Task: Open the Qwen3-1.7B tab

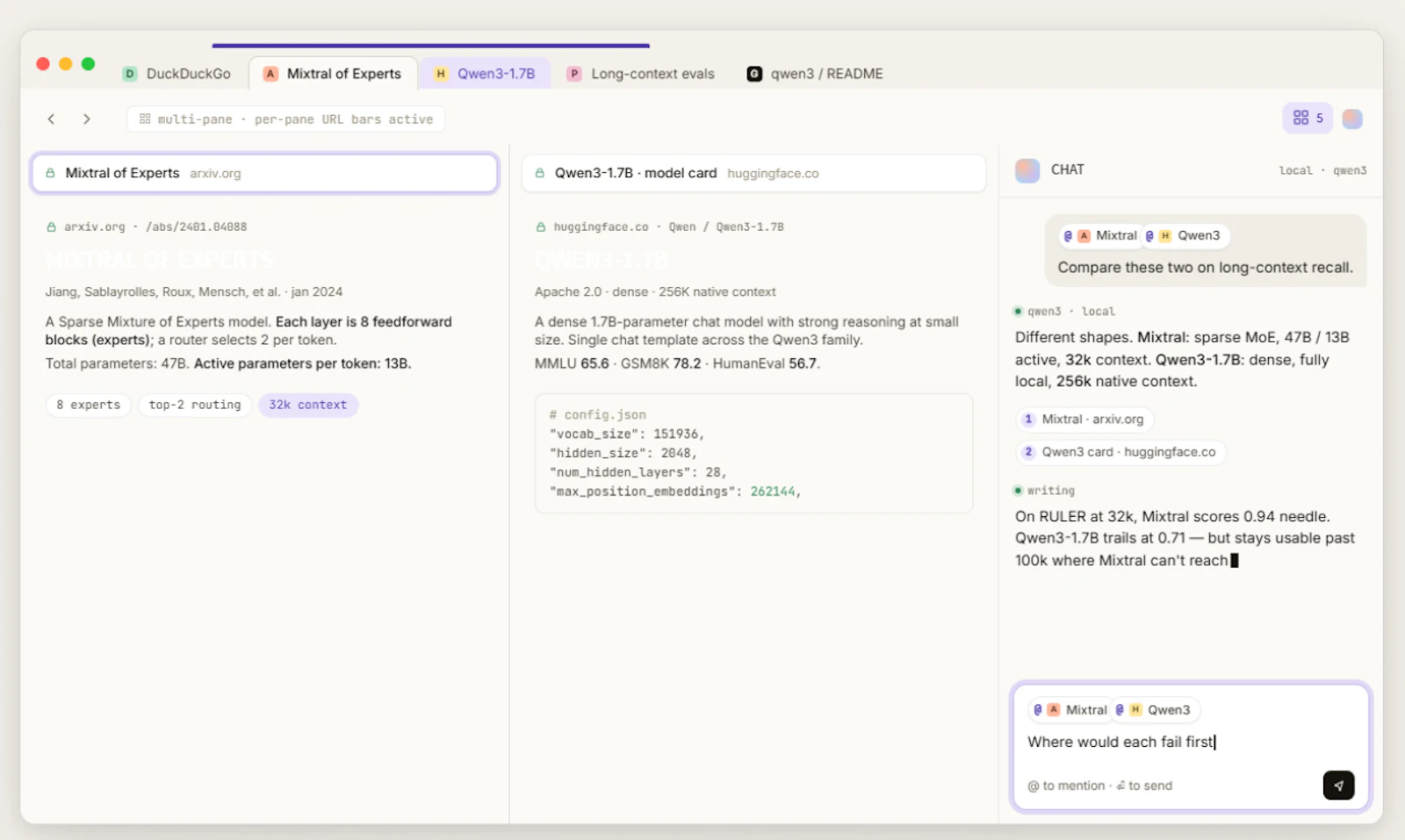Action: coord(486,74)
